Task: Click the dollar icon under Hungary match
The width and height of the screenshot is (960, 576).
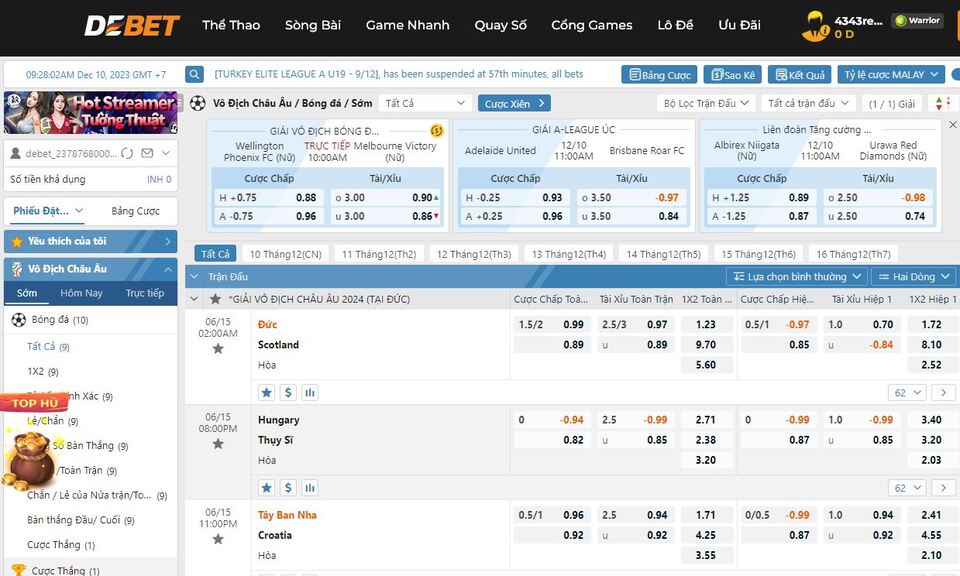Action: [288, 488]
